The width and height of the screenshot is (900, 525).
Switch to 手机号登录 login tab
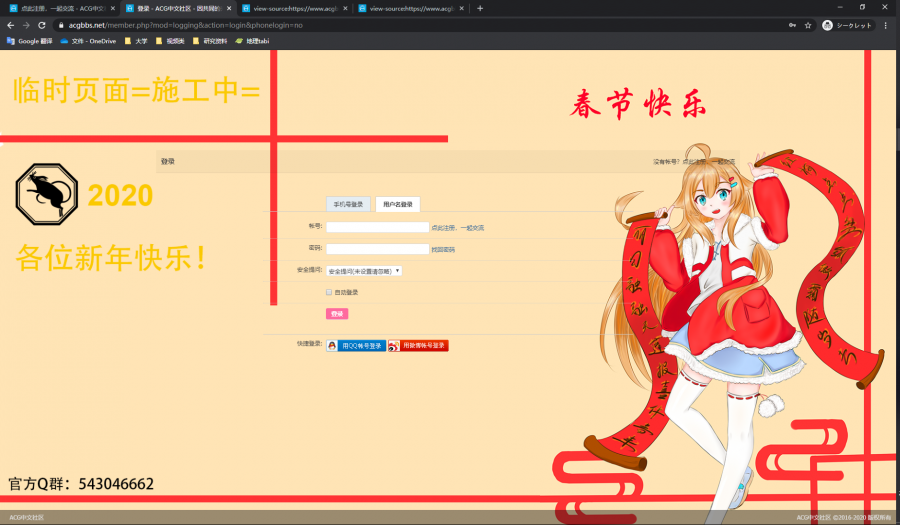[348, 204]
